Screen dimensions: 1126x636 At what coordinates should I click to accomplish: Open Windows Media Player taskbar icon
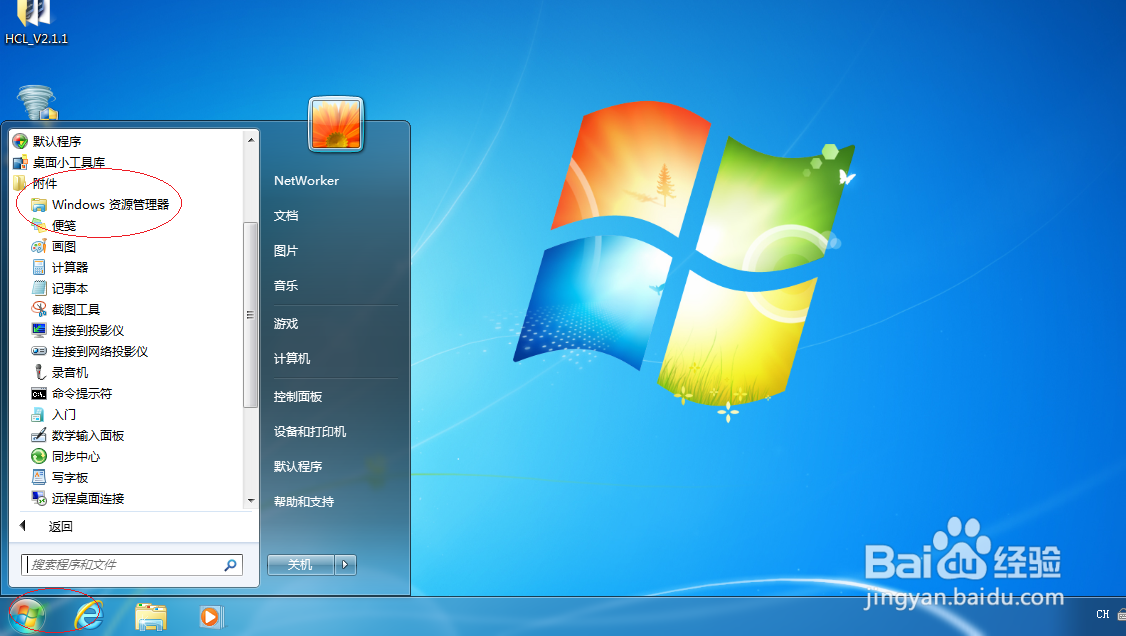pyautogui.click(x=212, y=617)
